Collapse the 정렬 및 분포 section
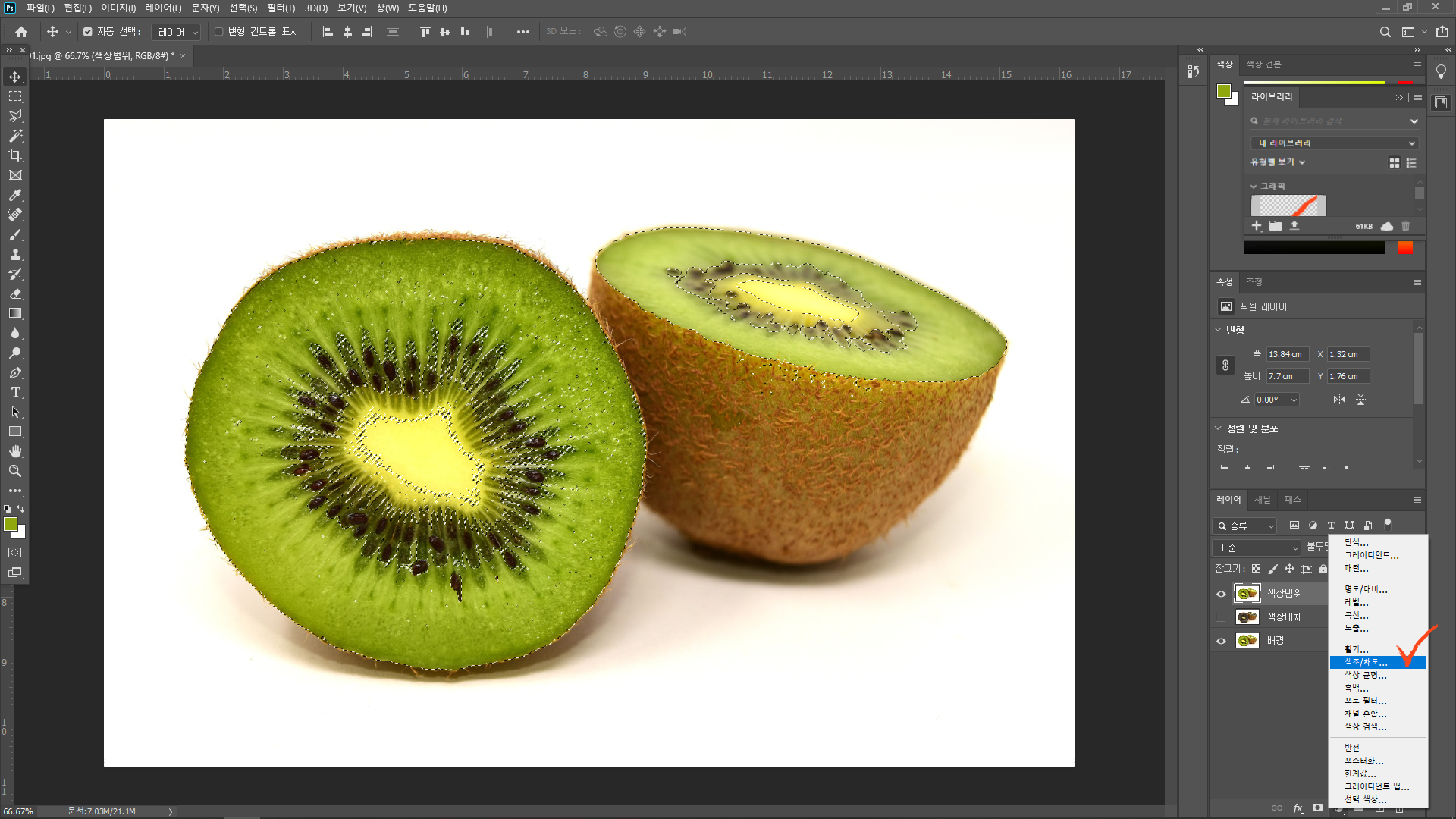 pyautogui.click(x=1218, y=428)
